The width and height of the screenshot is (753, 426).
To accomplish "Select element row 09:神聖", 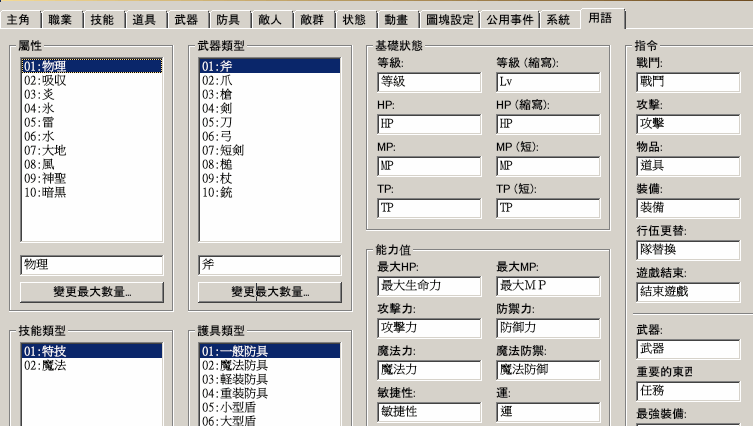I will pos(92,178).
